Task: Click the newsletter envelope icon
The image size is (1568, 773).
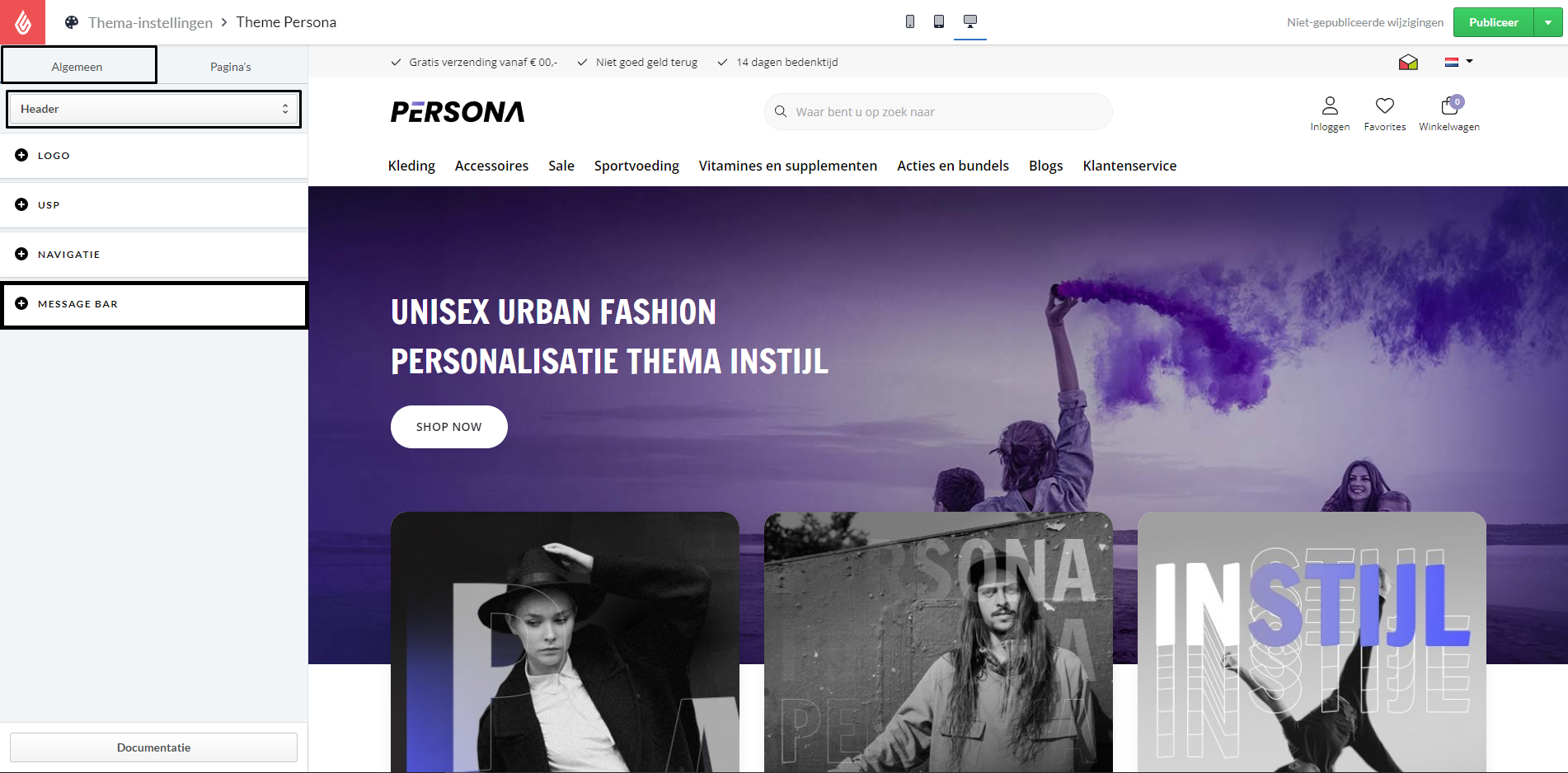Action: coord(1408,62)
